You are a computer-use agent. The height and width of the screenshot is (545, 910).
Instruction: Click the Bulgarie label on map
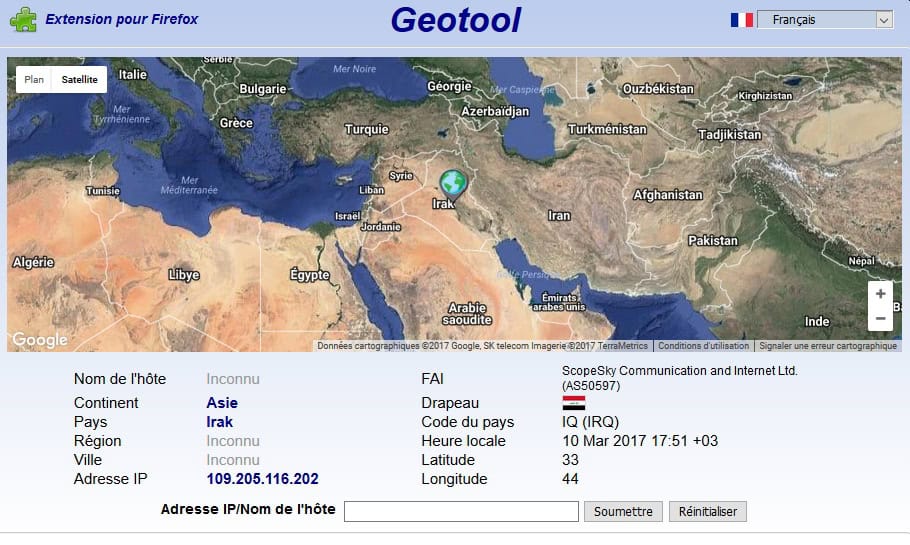click(x=263, y=89)
